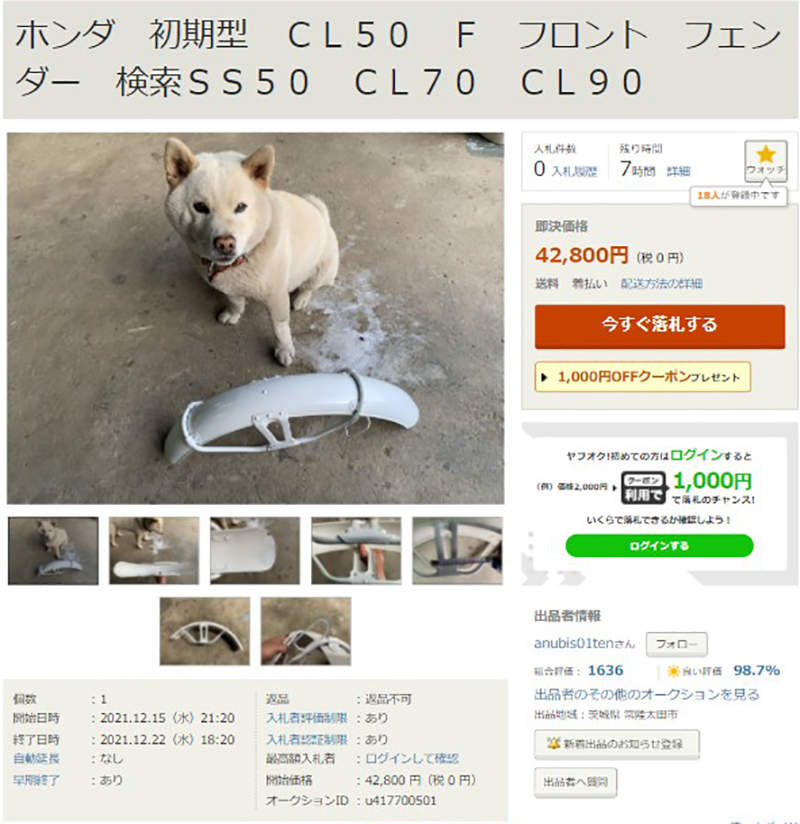
Task: Click the green ログインする button
Action: pos(659,545)
